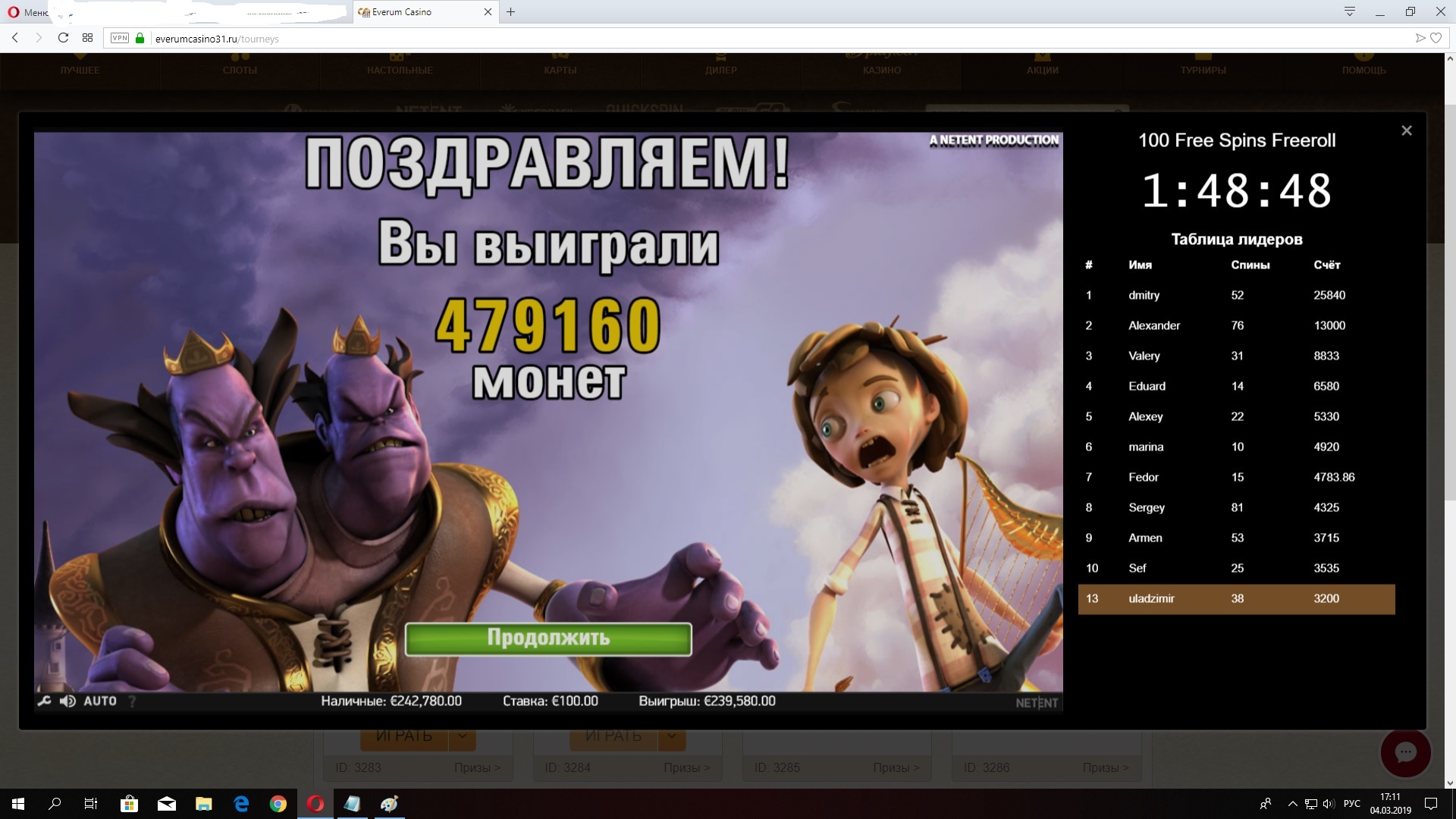
Task: Open the СЛОТЫ category
Action: click(x=240, y=70)
